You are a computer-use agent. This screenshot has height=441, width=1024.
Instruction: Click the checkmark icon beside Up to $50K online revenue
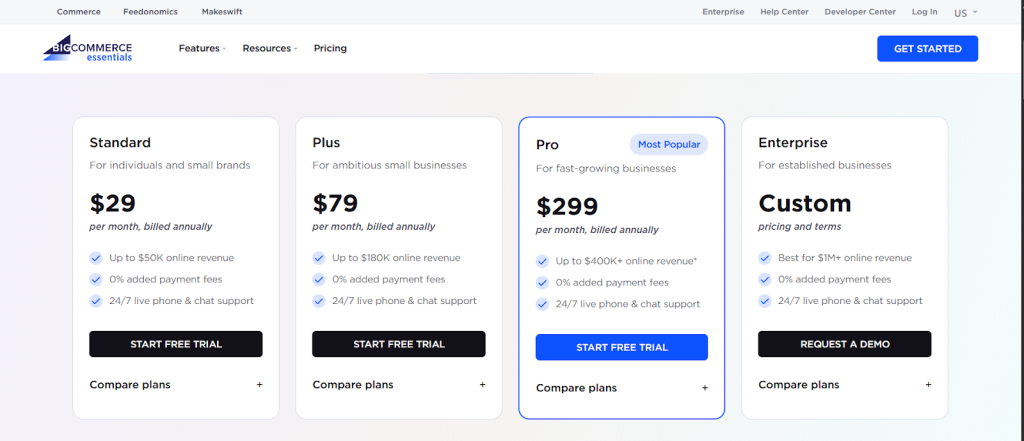pyautogui.click(x=96, y=258)
